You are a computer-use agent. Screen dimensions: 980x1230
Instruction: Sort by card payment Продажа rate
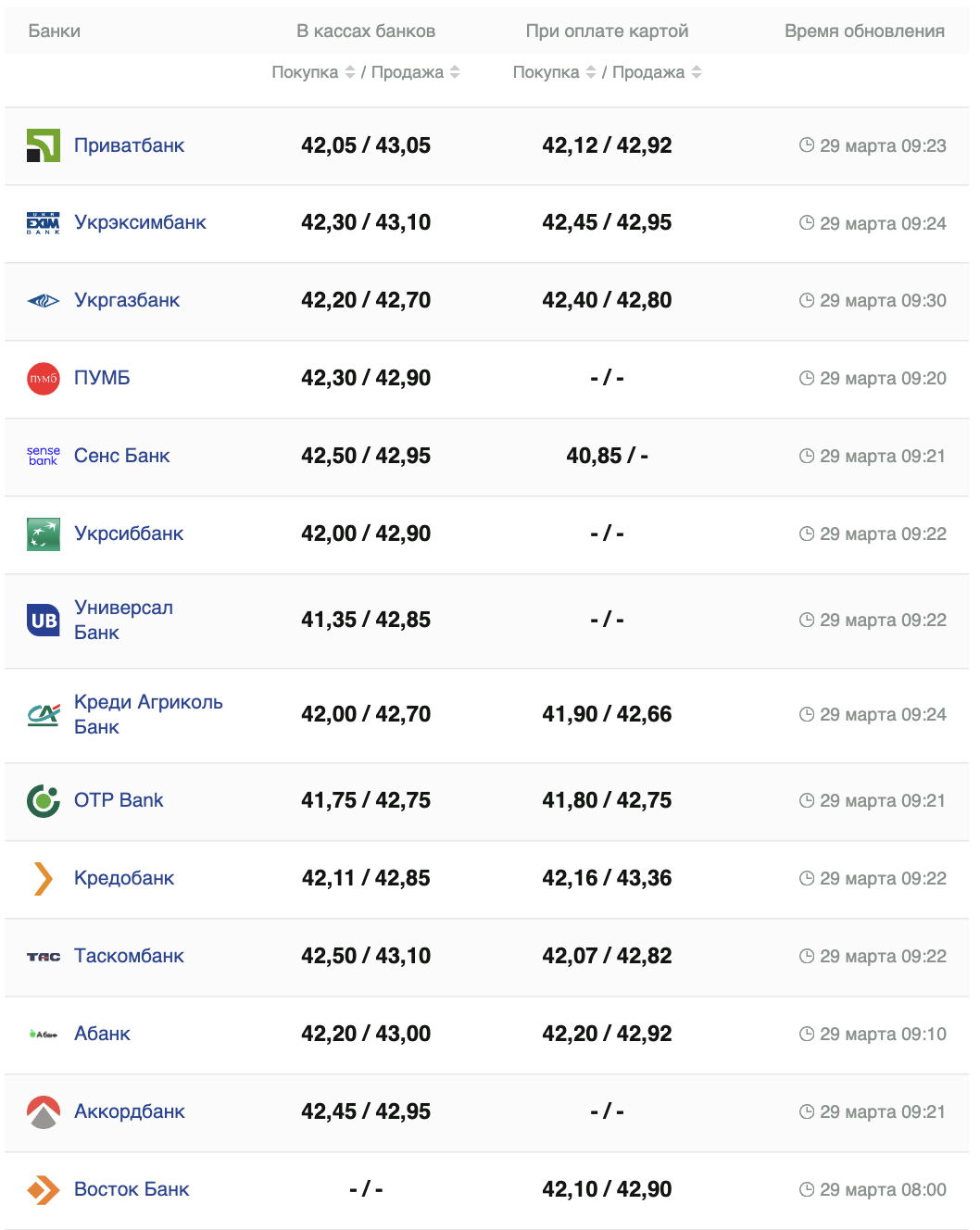697,72
